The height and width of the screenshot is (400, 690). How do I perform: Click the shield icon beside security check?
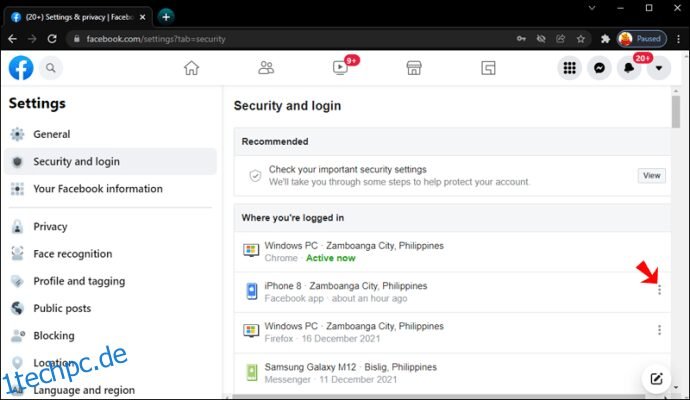point(255,176)
